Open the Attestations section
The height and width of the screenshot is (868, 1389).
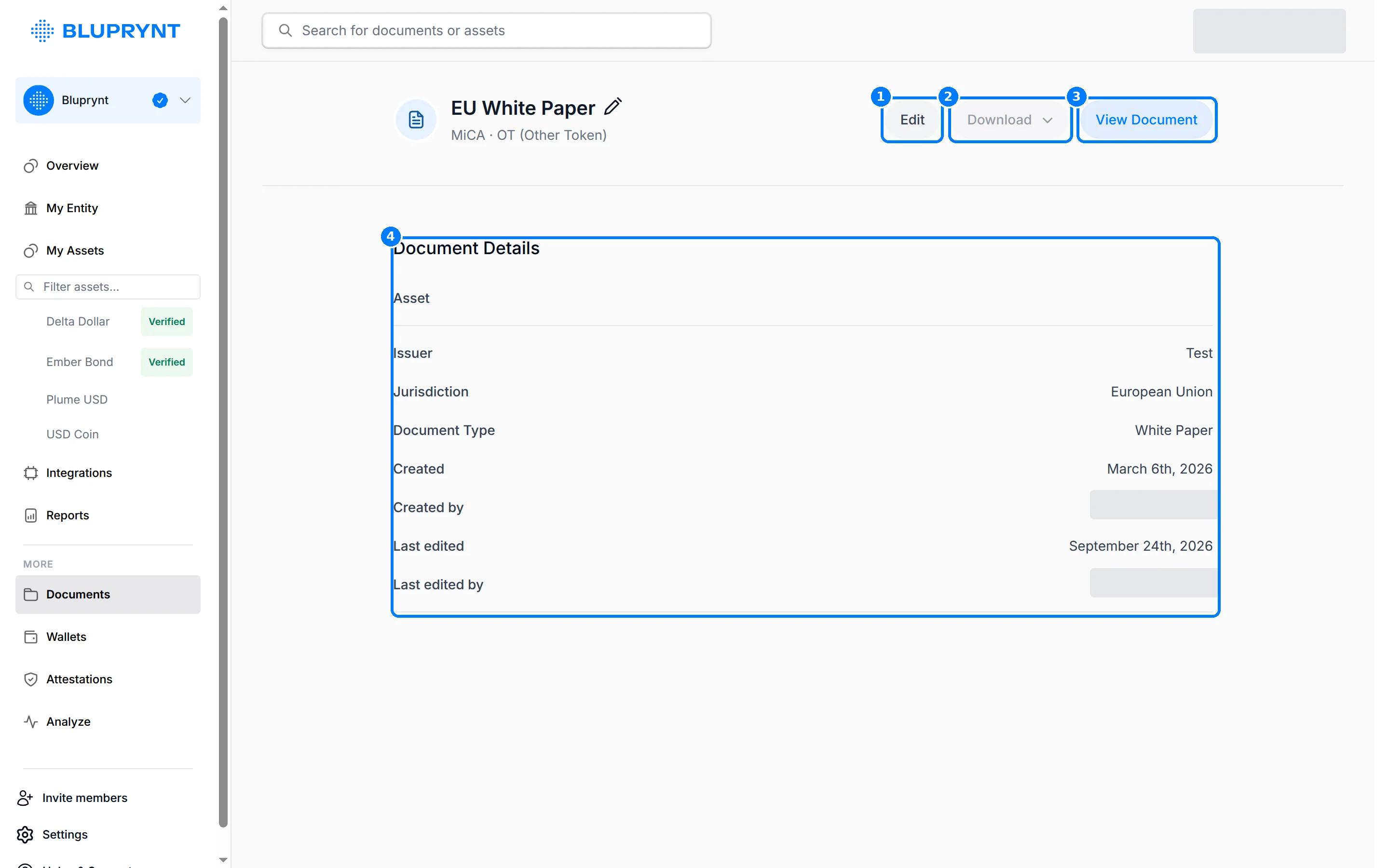pyautogui.click(x=108, y=680)
